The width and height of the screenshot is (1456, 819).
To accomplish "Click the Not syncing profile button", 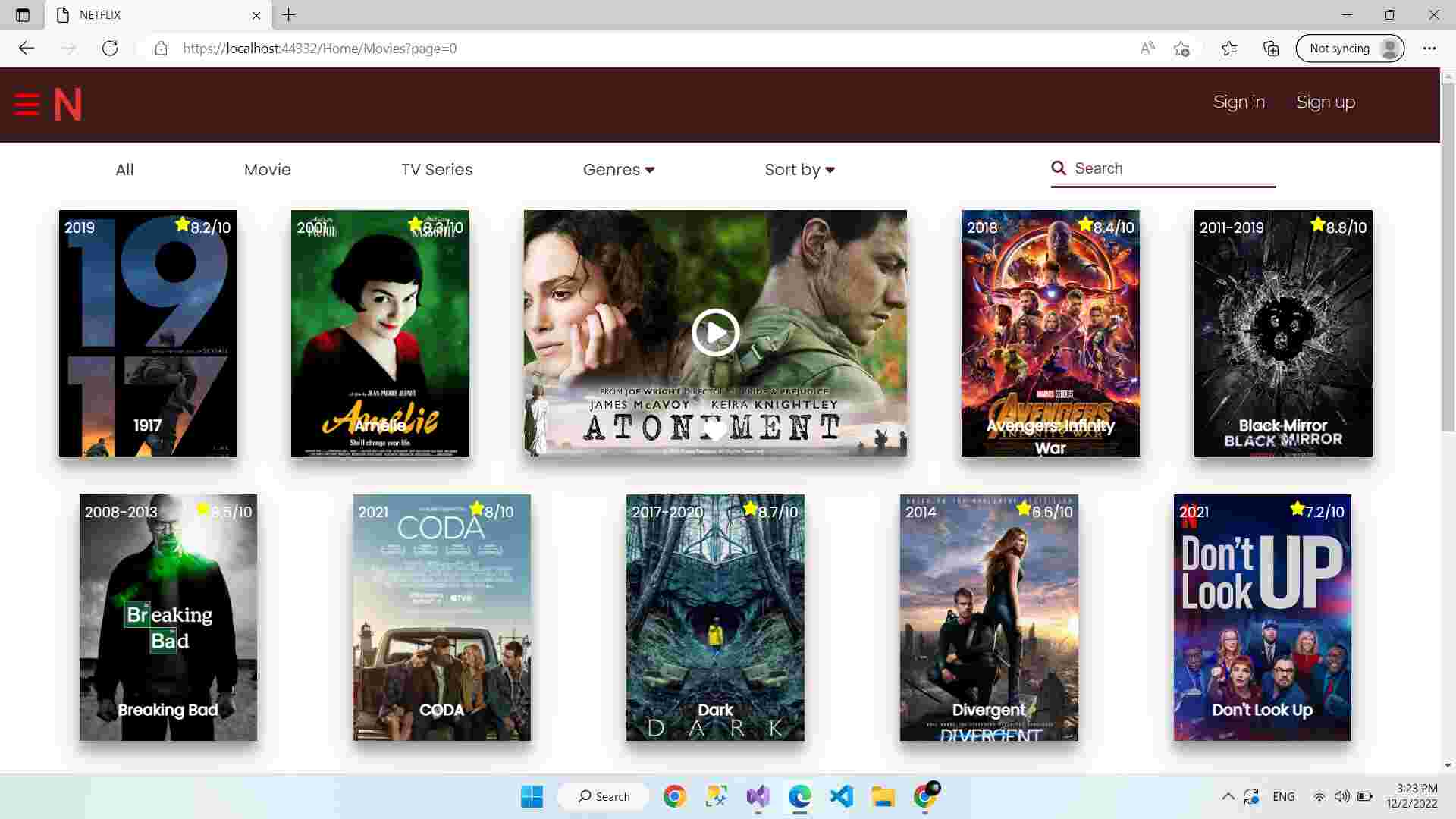I will [x=1350, y=49].
